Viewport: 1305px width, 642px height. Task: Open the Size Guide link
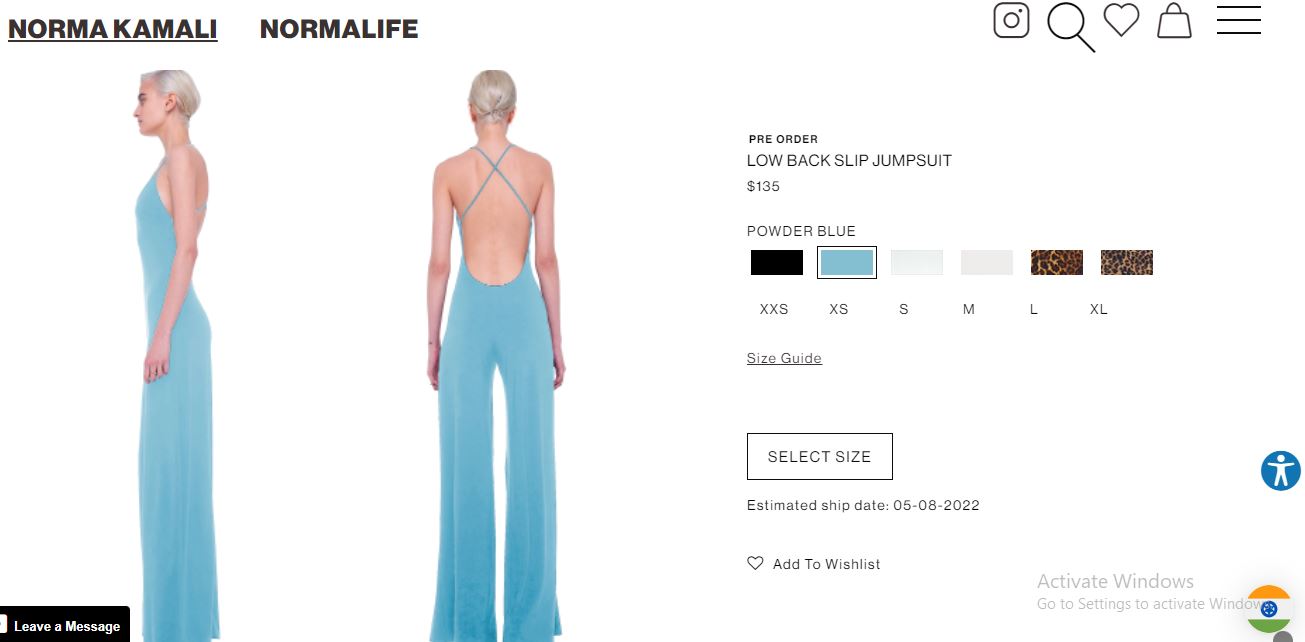click(x=784, y=358)
